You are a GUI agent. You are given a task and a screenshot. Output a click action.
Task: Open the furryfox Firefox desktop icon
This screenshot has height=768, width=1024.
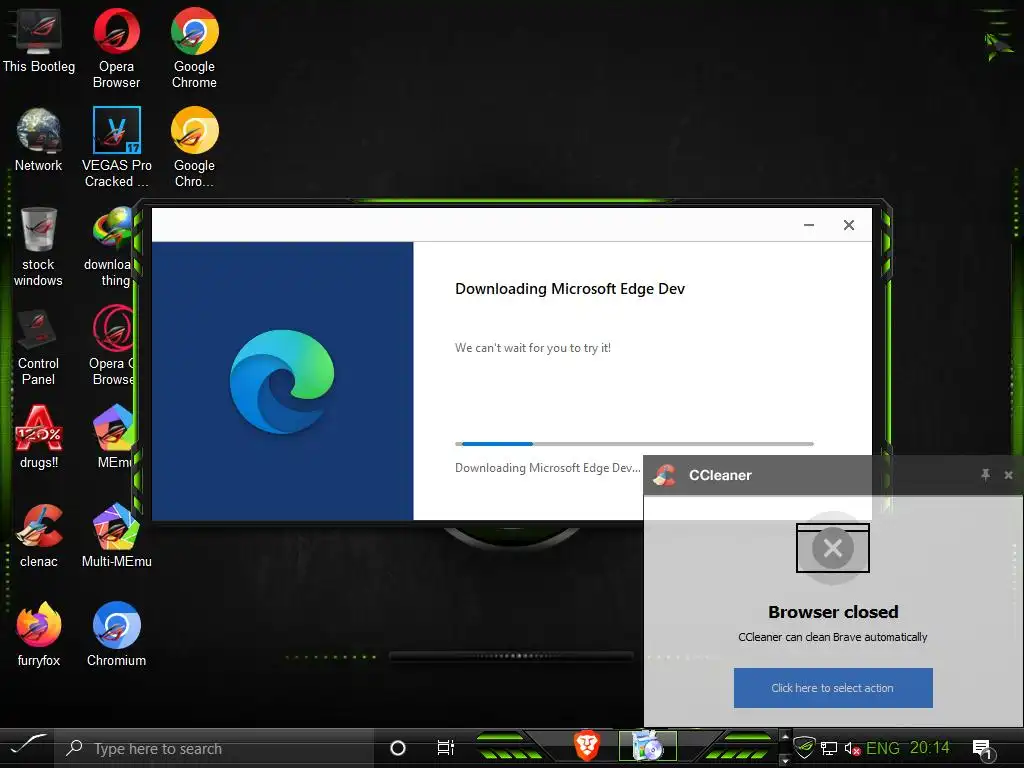pos(39,634)
